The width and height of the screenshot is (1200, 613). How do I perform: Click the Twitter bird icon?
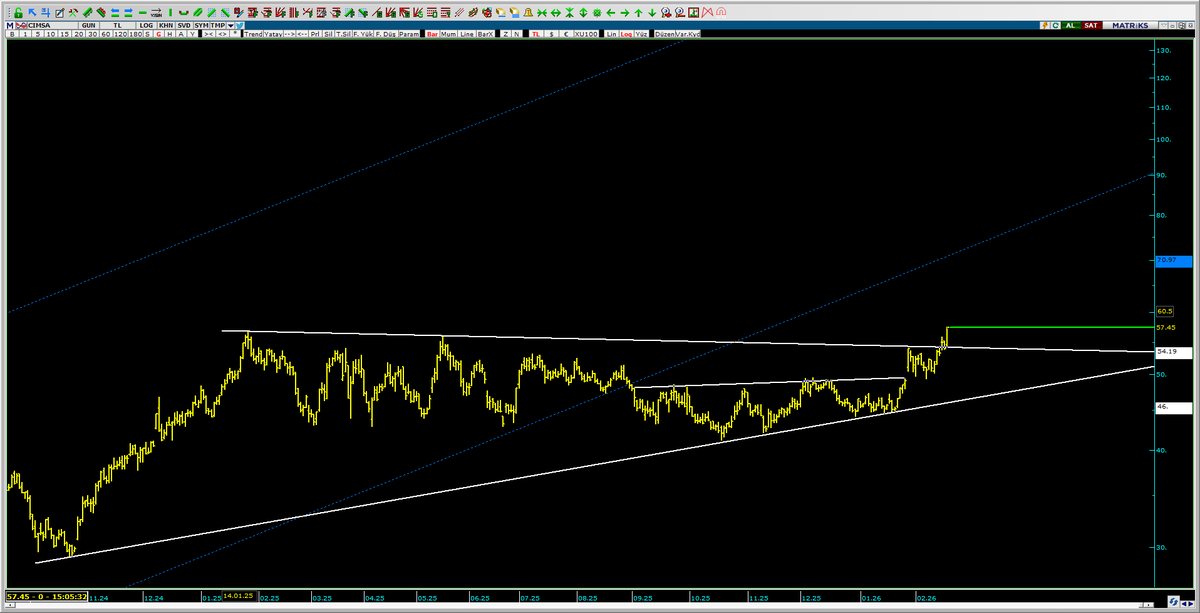point(238,24)
